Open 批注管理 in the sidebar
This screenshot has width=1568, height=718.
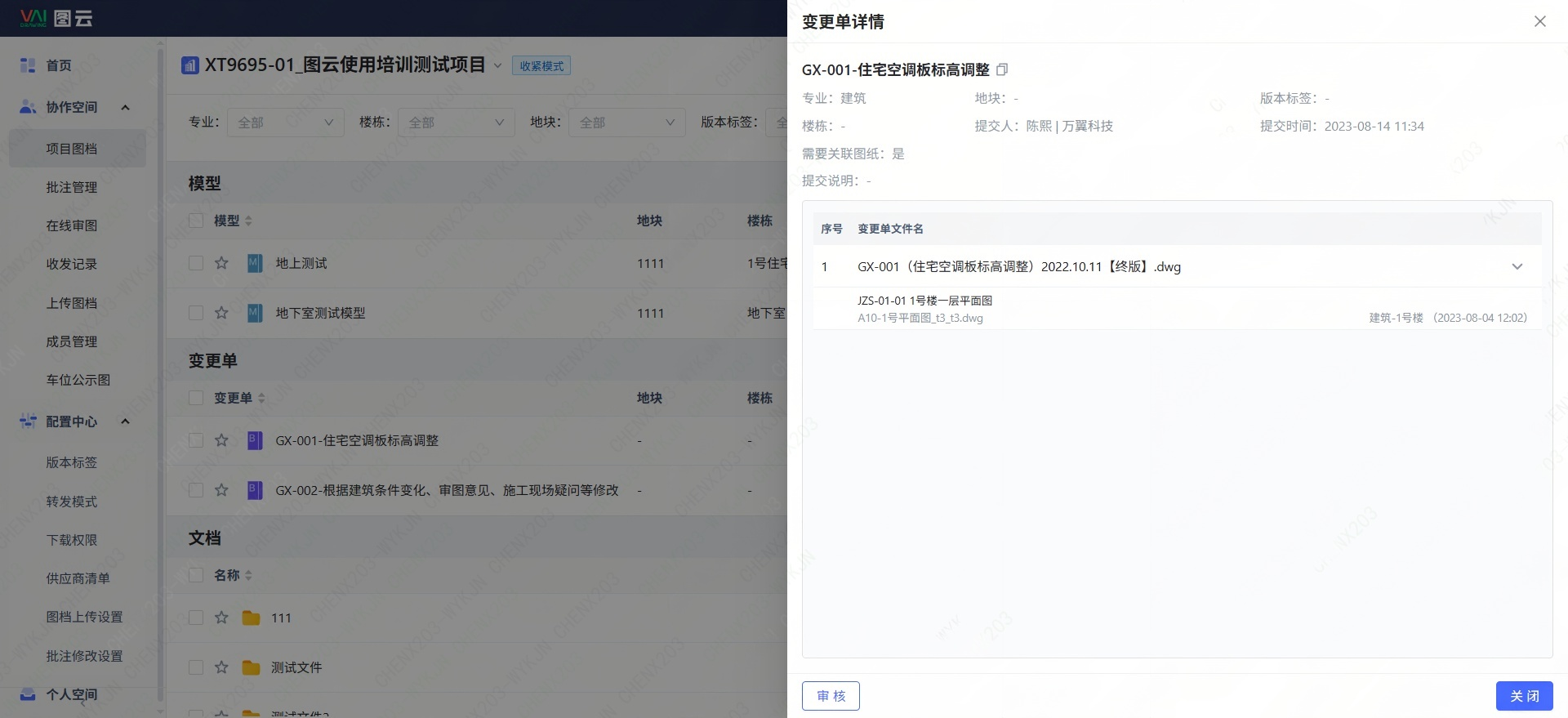(72, 187)
